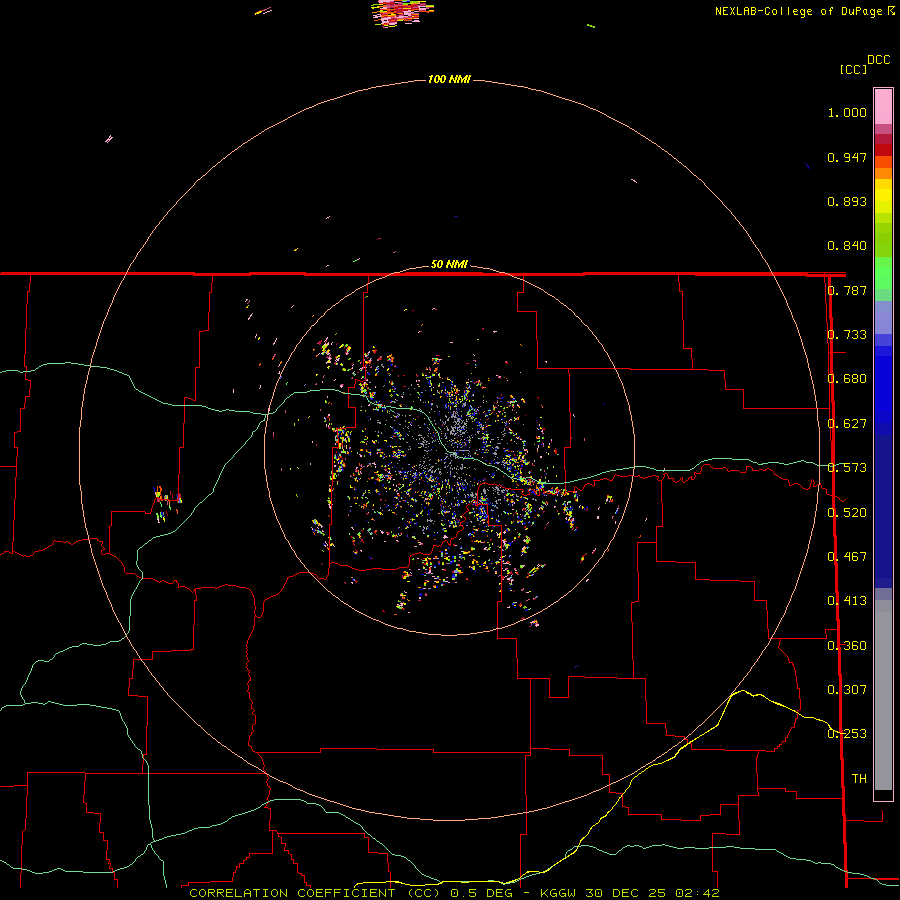
Task: Click the [CC] units label above legend
Action: click(x=853, y=69)
